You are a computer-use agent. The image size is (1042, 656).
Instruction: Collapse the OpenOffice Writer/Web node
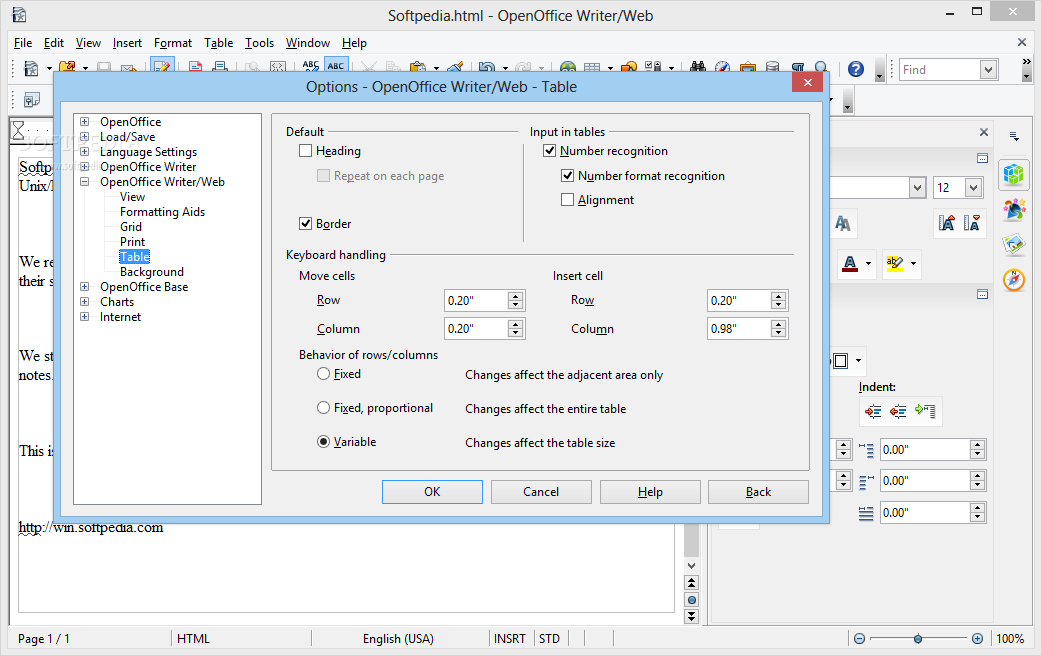tap(84, 181)
